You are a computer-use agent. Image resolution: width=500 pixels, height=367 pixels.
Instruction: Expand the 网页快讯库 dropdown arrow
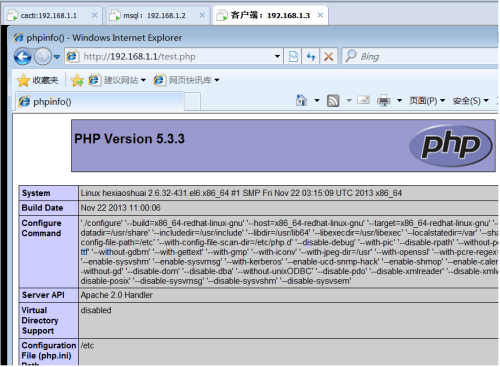pos(217,80)
